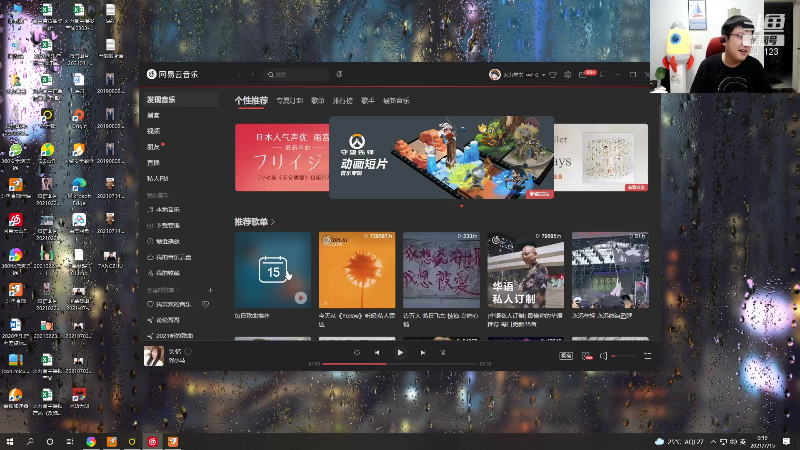
Task: Open the 华语私人订制 playlist cover
Action: click(526, 270)
